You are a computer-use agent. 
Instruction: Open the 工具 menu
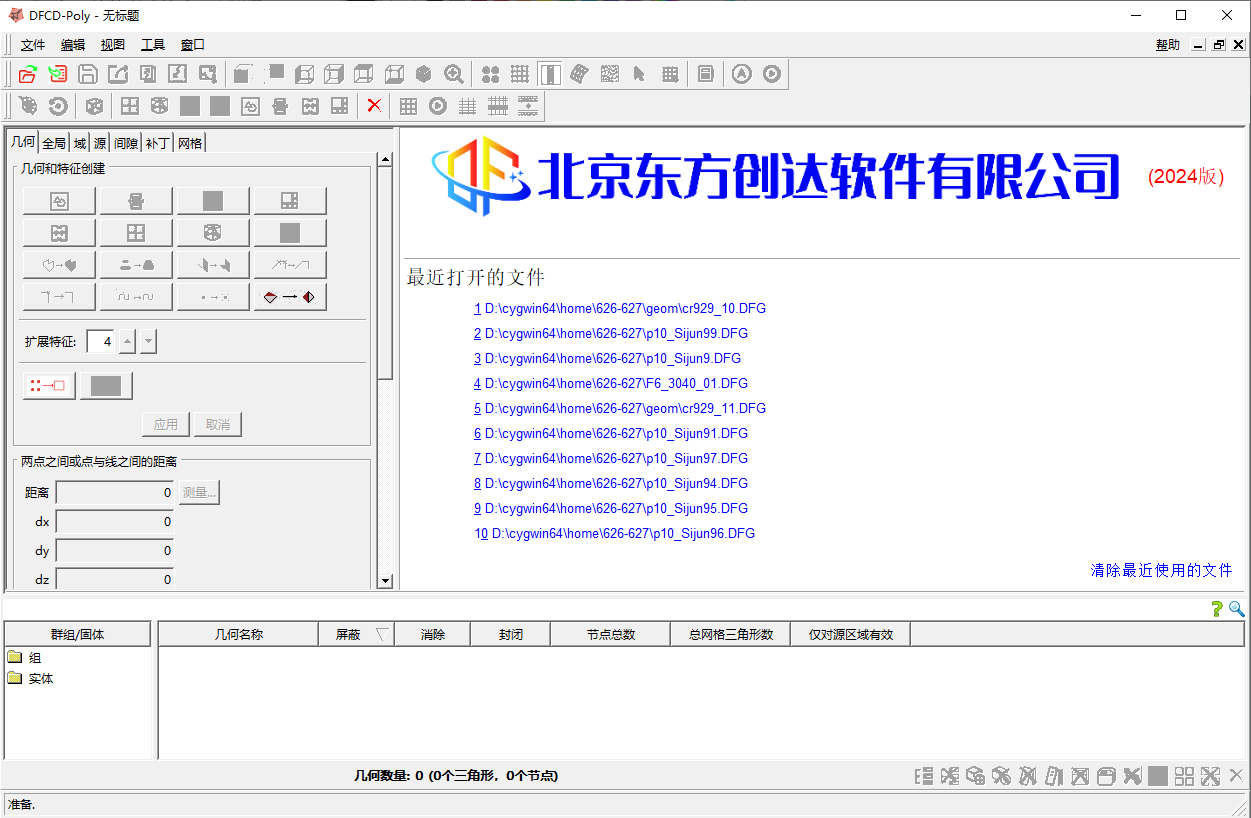click(x=153, y=45)
